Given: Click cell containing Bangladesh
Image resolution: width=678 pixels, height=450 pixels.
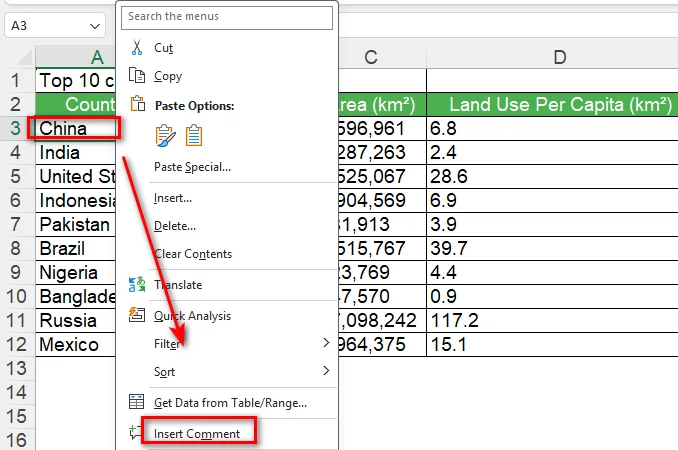Looking at the screenshot, I should coord(76,296).
